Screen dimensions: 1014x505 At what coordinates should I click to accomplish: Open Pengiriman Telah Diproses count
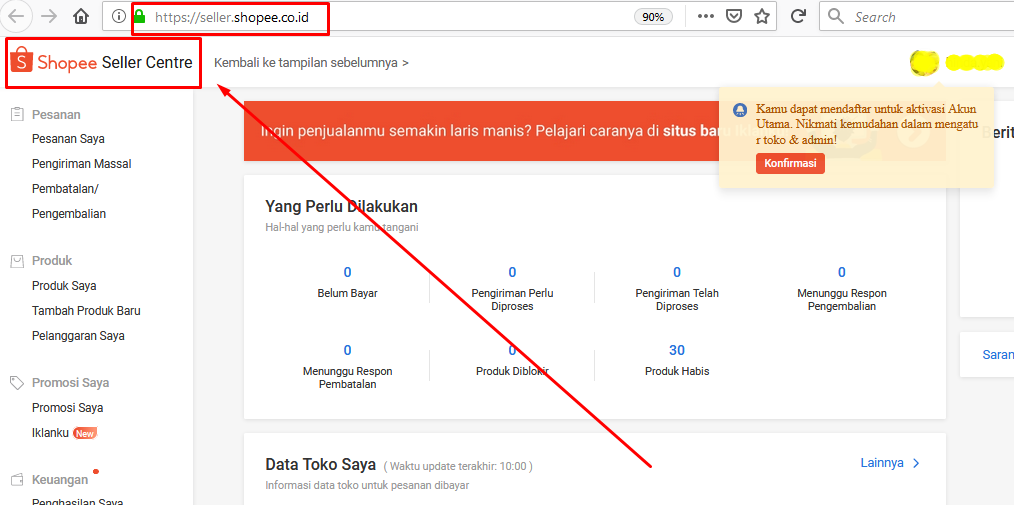677,288
